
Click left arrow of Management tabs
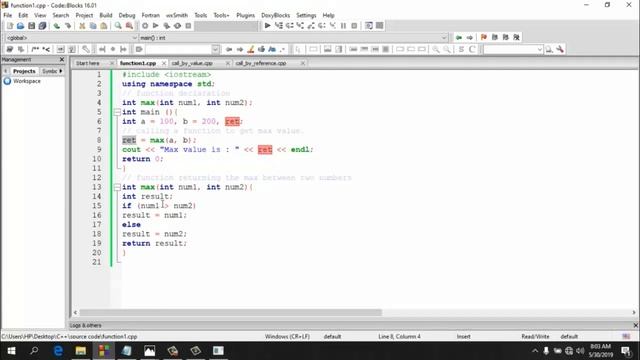[x=6, y=71]
